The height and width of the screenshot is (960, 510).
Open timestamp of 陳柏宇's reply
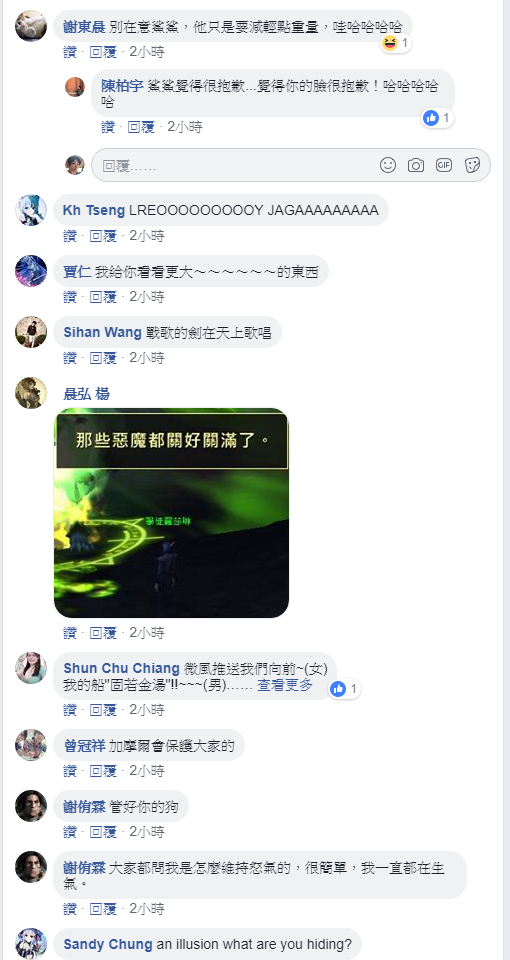tap(184, 127)
